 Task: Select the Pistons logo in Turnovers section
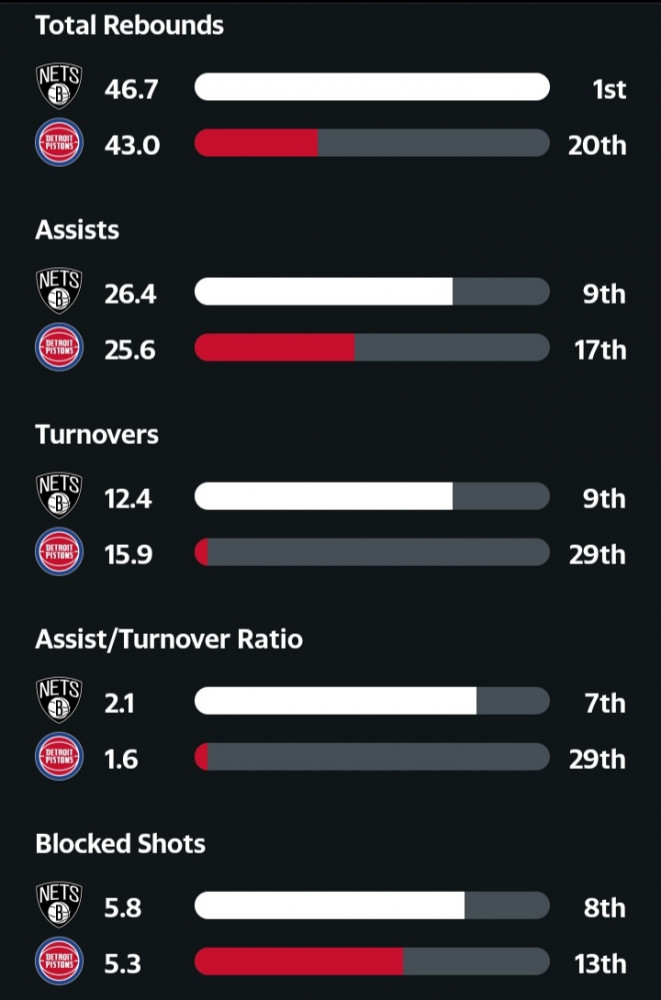click(58, 553)
